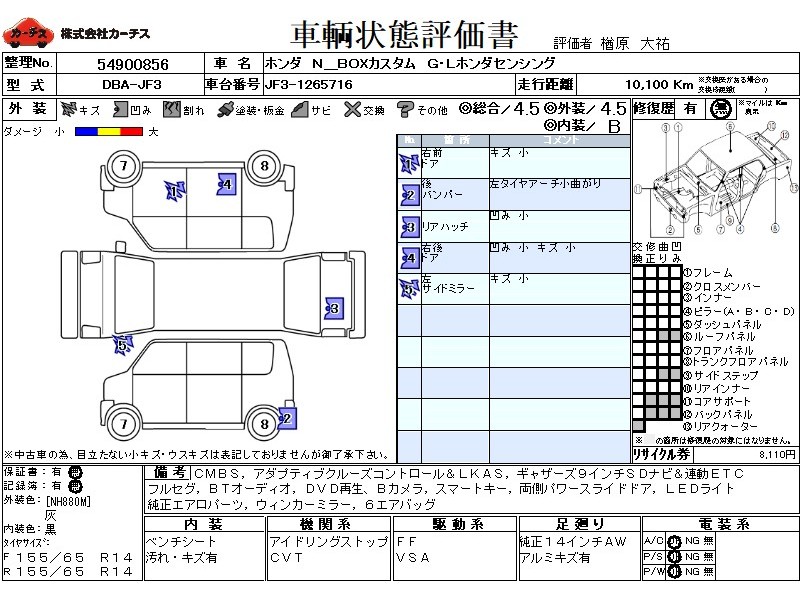The image size is (800, 600).
Task: Click the P/S OK indicator
Action: click(x=675, y=557)
